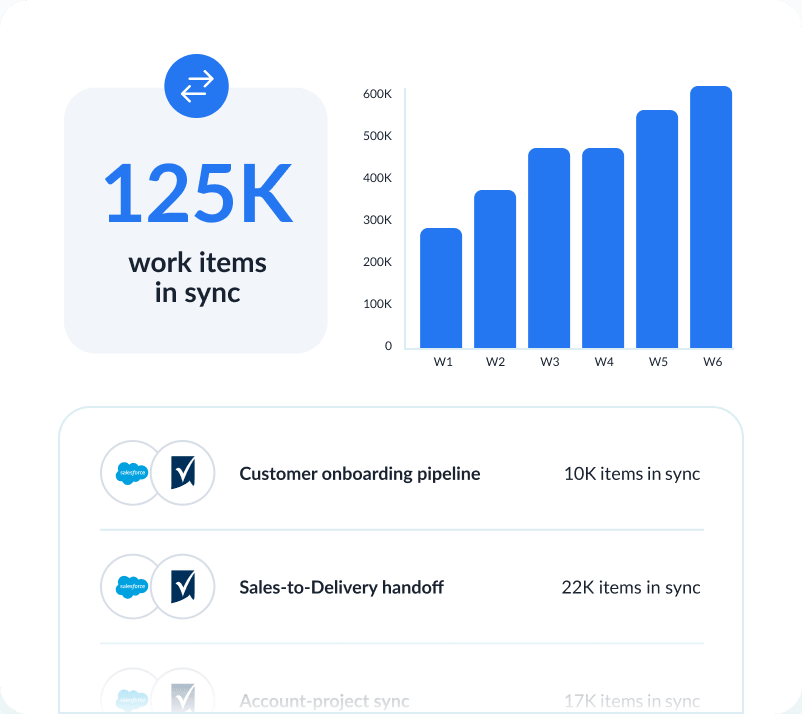
Task: Click the 400K y-axis label
Action: [x=377, y=177]
